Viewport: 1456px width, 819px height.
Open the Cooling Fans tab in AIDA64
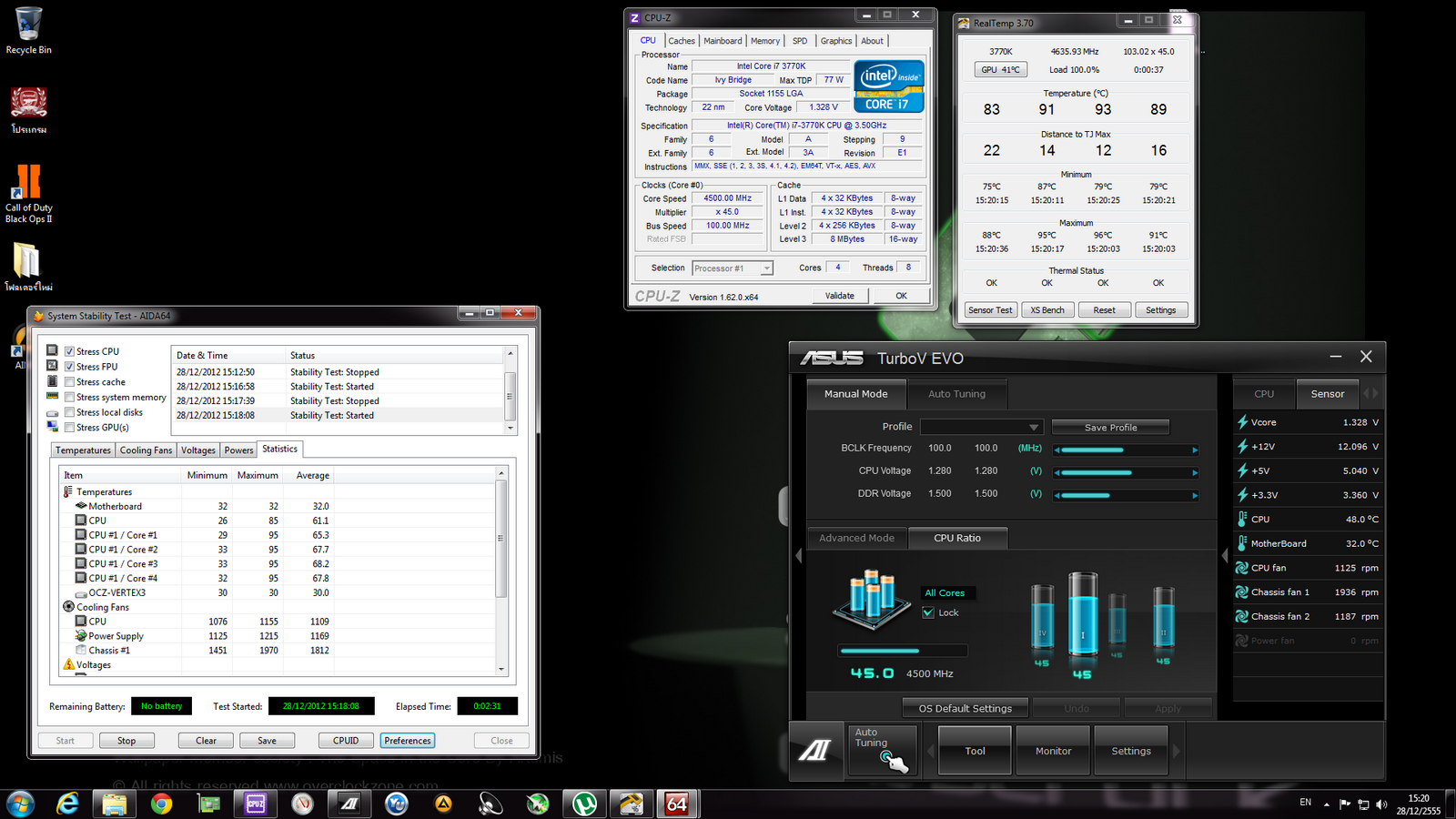[x=146, y=450]
